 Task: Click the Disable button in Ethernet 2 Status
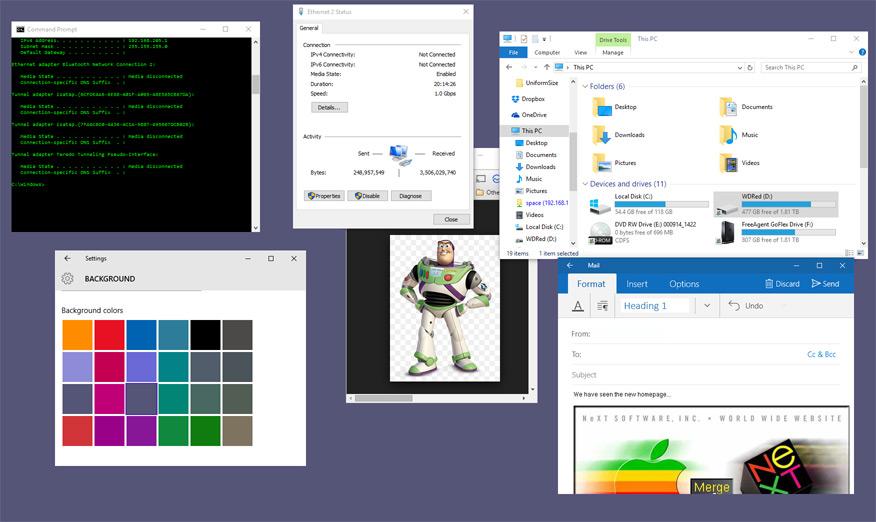coord(367,196)
